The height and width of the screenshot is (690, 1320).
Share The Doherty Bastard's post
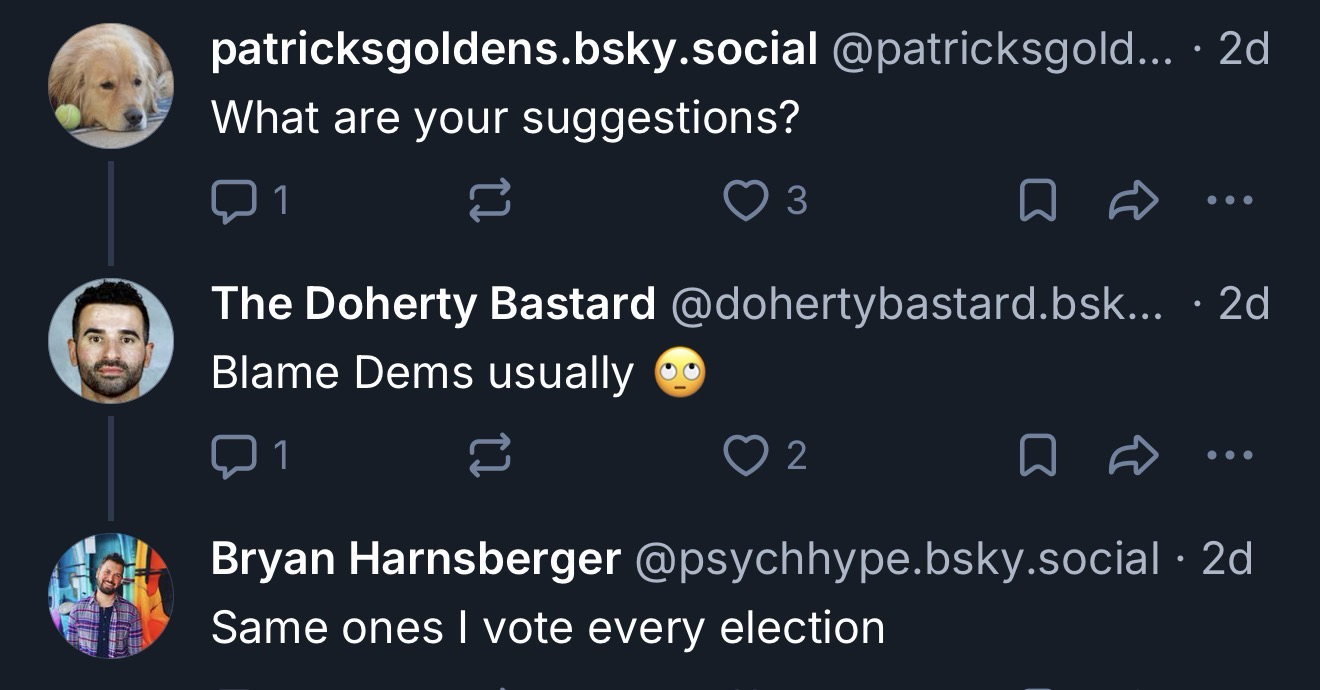pyautogui.click(x=1133, y=456)
